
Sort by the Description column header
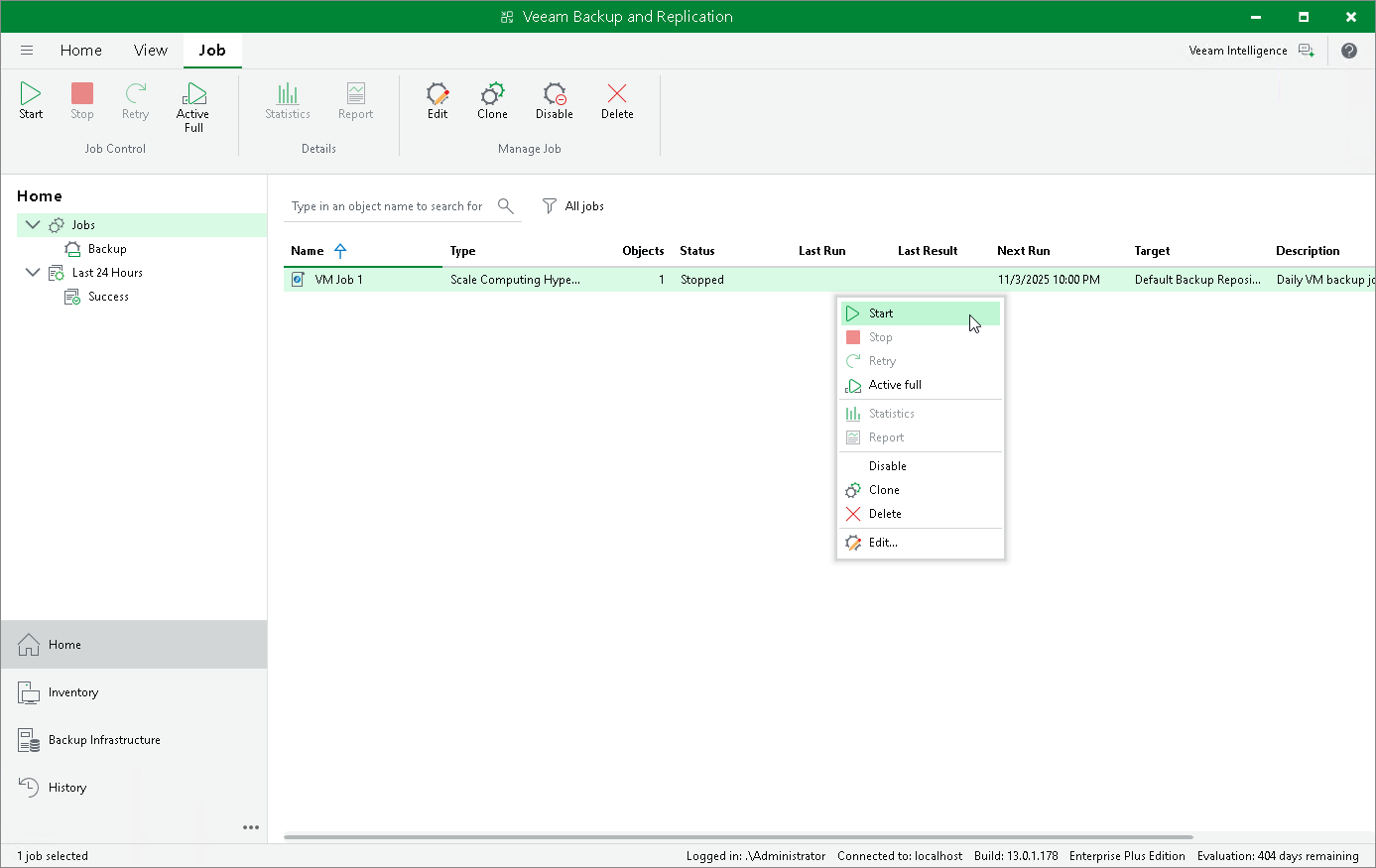pos(1308,251)
